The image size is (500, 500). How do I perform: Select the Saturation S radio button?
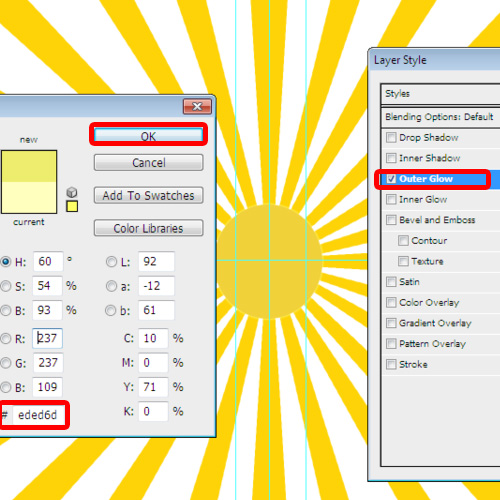[x=6, y=286]
